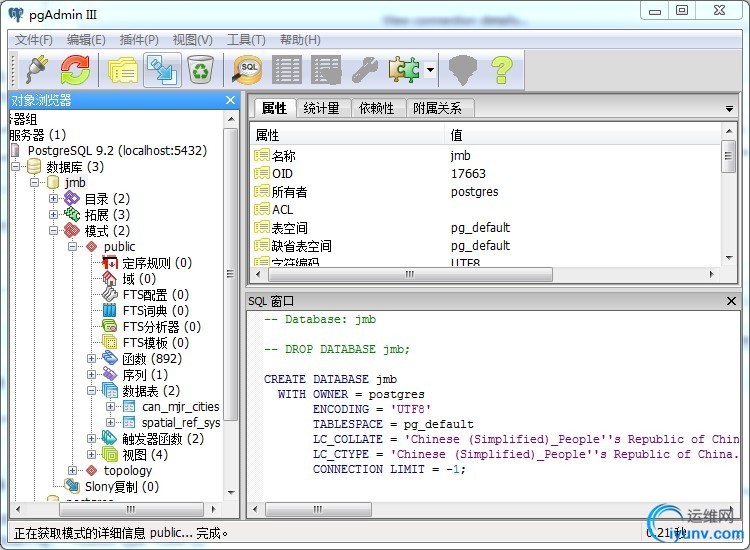Open the tab list dropdown arrow
The image size is (750, 550).
729,109
